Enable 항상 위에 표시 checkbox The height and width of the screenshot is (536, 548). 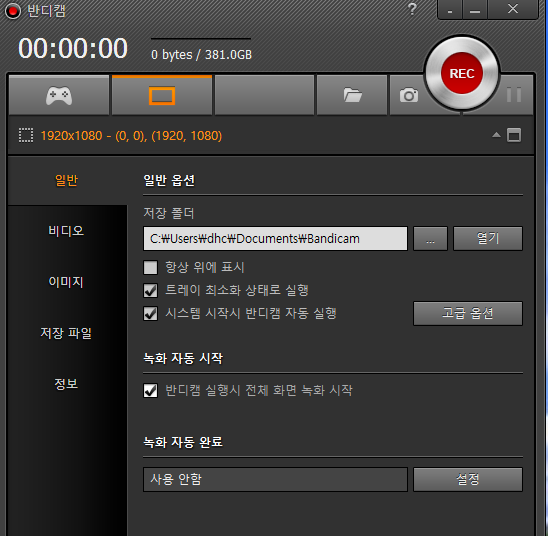click(151, 268)
